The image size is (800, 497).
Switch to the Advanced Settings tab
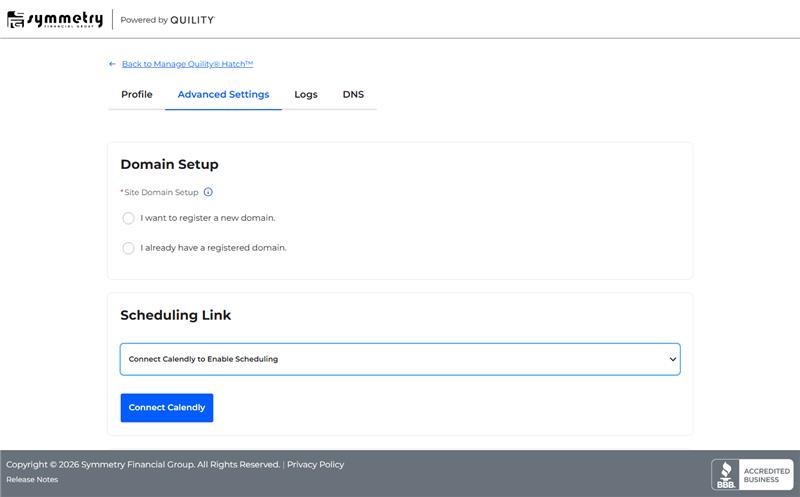223,94
